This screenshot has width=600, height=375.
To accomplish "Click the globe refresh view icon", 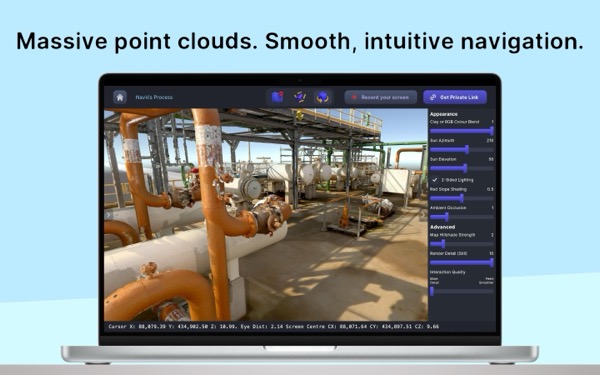I will click(x=322, y=97).
